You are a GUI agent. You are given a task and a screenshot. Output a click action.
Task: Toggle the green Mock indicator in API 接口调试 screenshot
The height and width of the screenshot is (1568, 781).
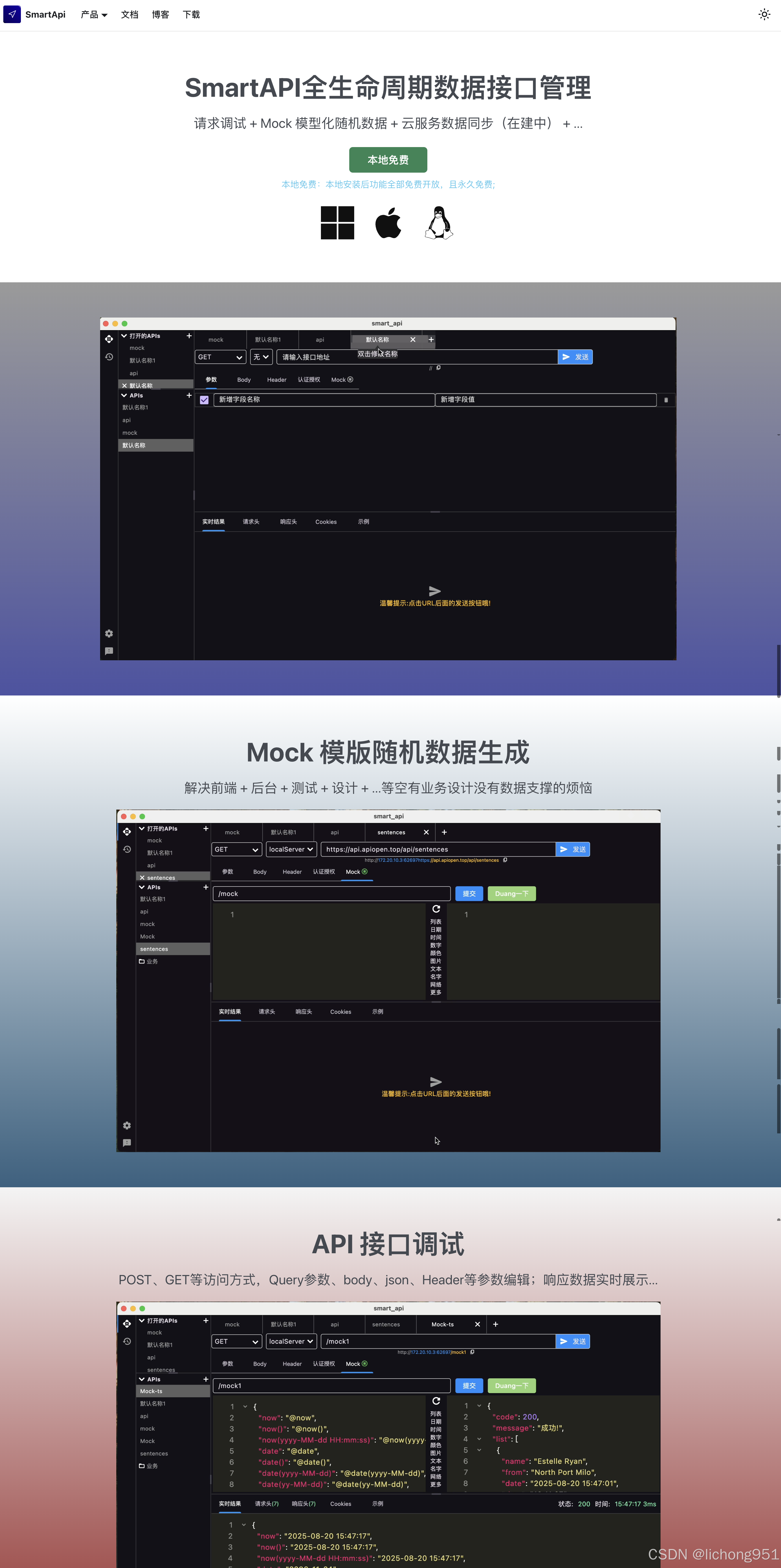click(x=365, y=1363)
